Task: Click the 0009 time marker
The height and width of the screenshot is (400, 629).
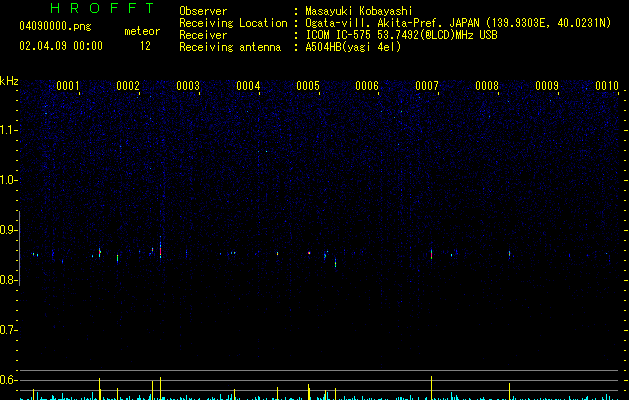Action: 547,86
